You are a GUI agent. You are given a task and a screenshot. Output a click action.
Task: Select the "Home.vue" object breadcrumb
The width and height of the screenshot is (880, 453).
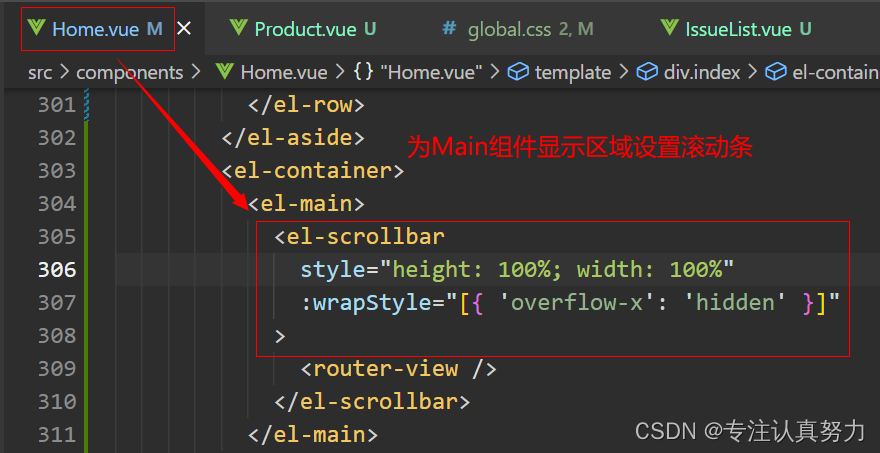click(429, 72)
